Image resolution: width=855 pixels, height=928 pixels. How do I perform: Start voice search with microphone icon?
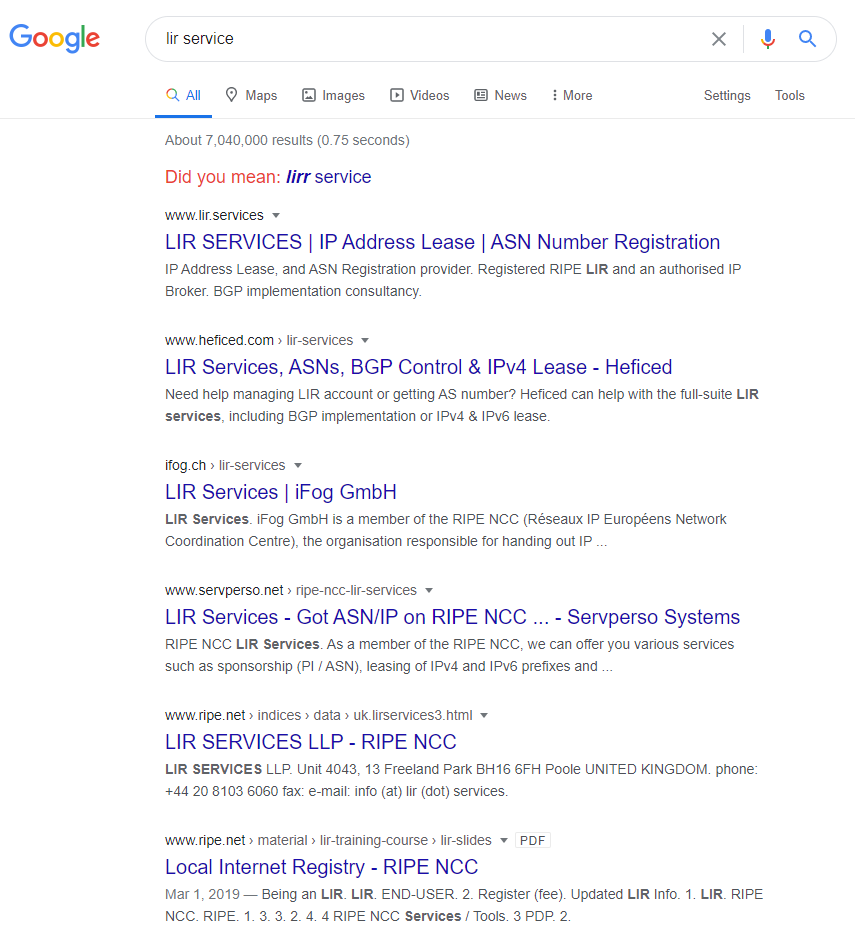point(767,39)
